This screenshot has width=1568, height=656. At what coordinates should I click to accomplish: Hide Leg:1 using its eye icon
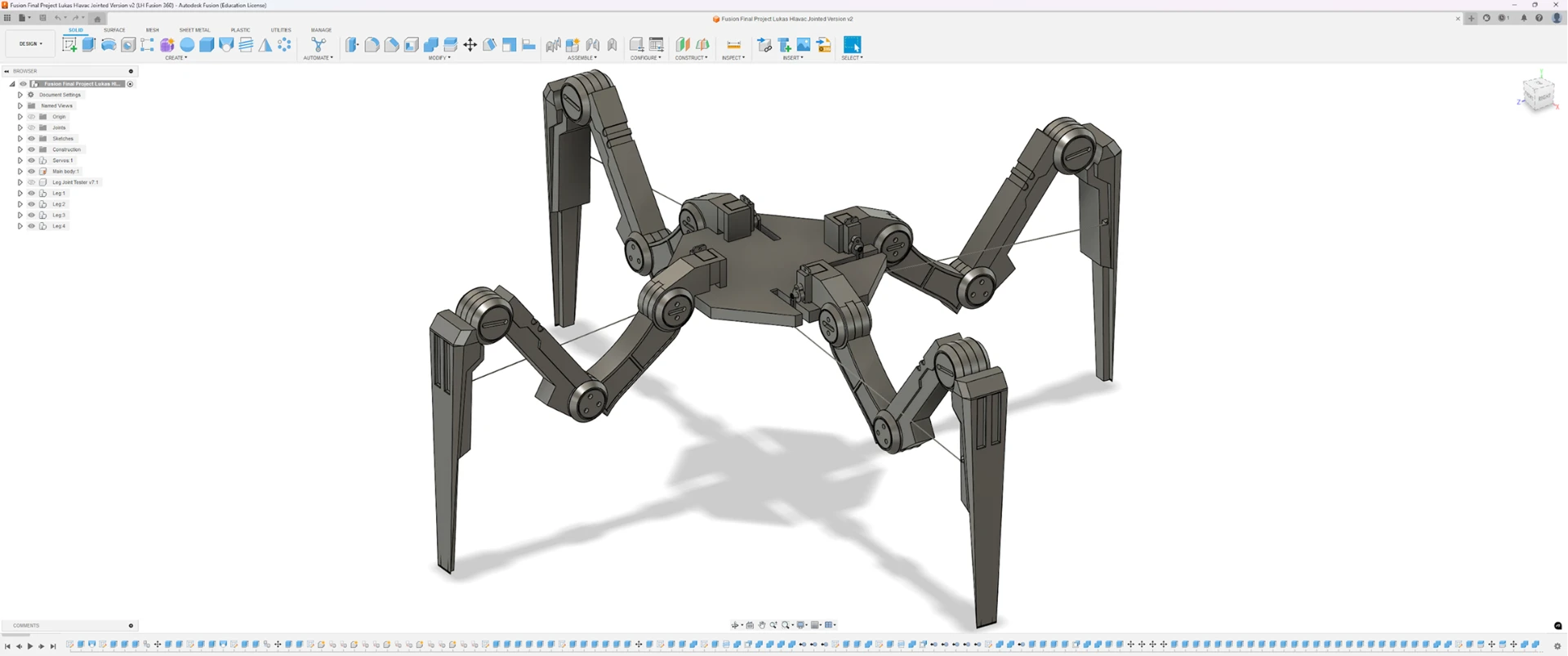click(32, 194)
